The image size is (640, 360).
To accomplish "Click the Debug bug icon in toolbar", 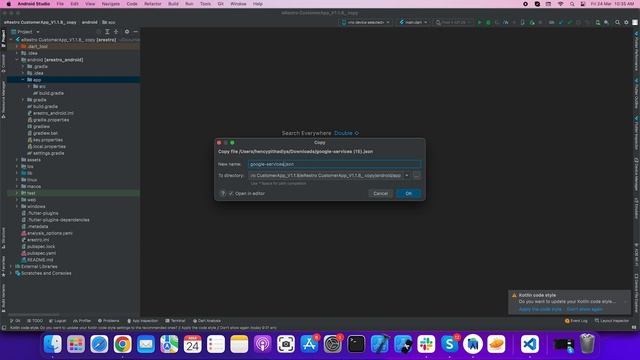I will (x=488, y=22).
